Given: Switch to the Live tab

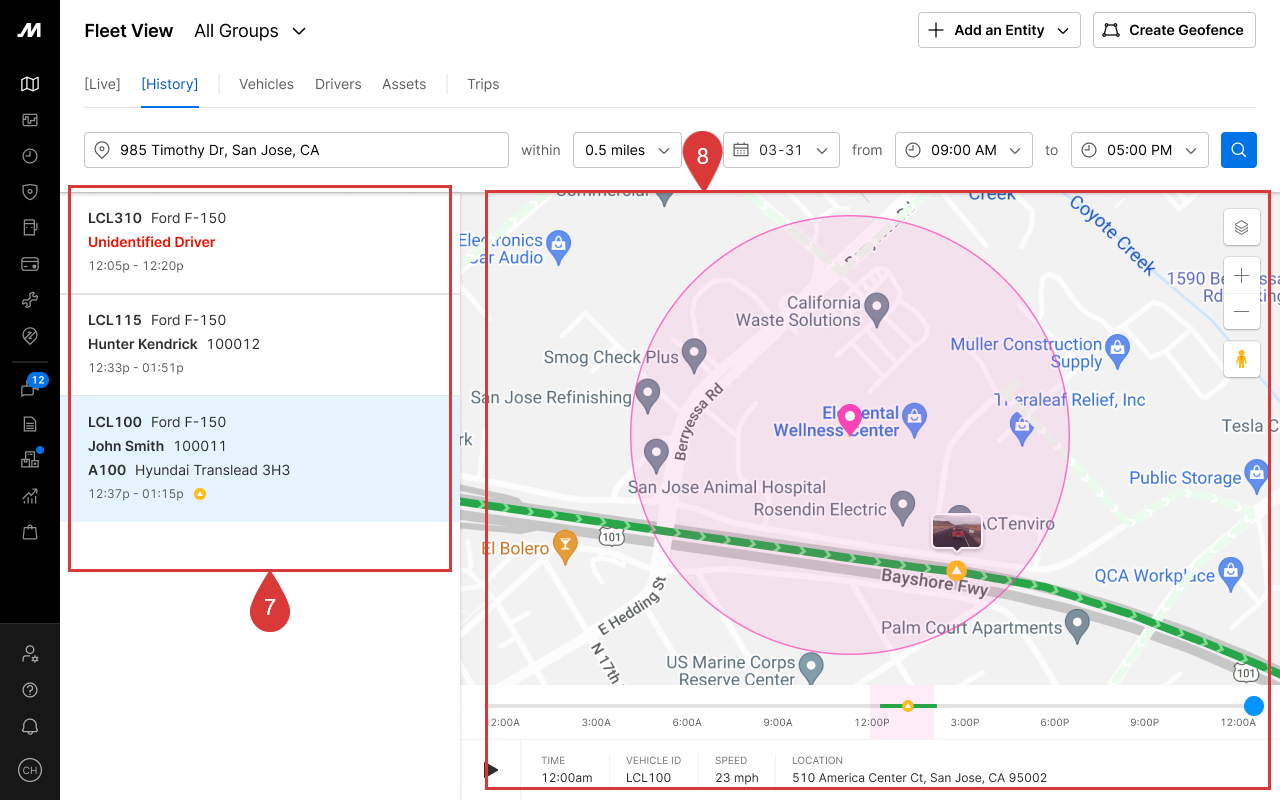Looking at the screenshot, I should pos(102,84).
